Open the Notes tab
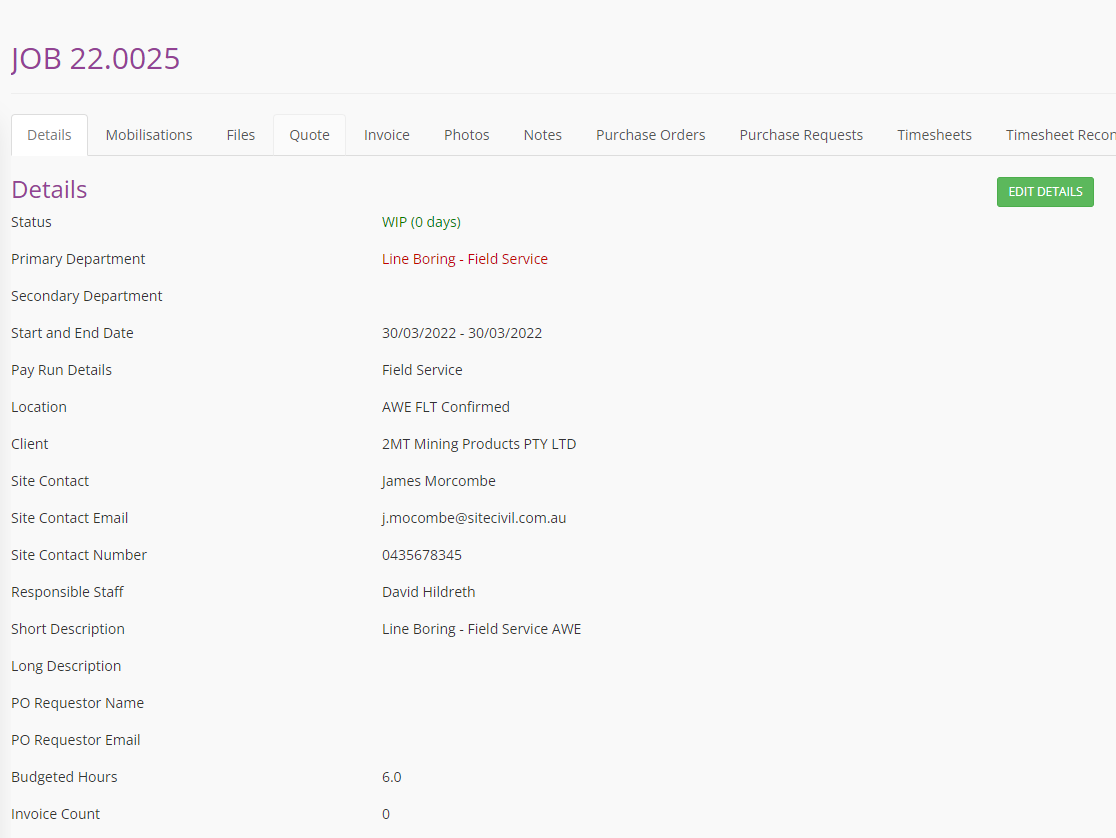The image size is (1116, 838). point(543,135)
